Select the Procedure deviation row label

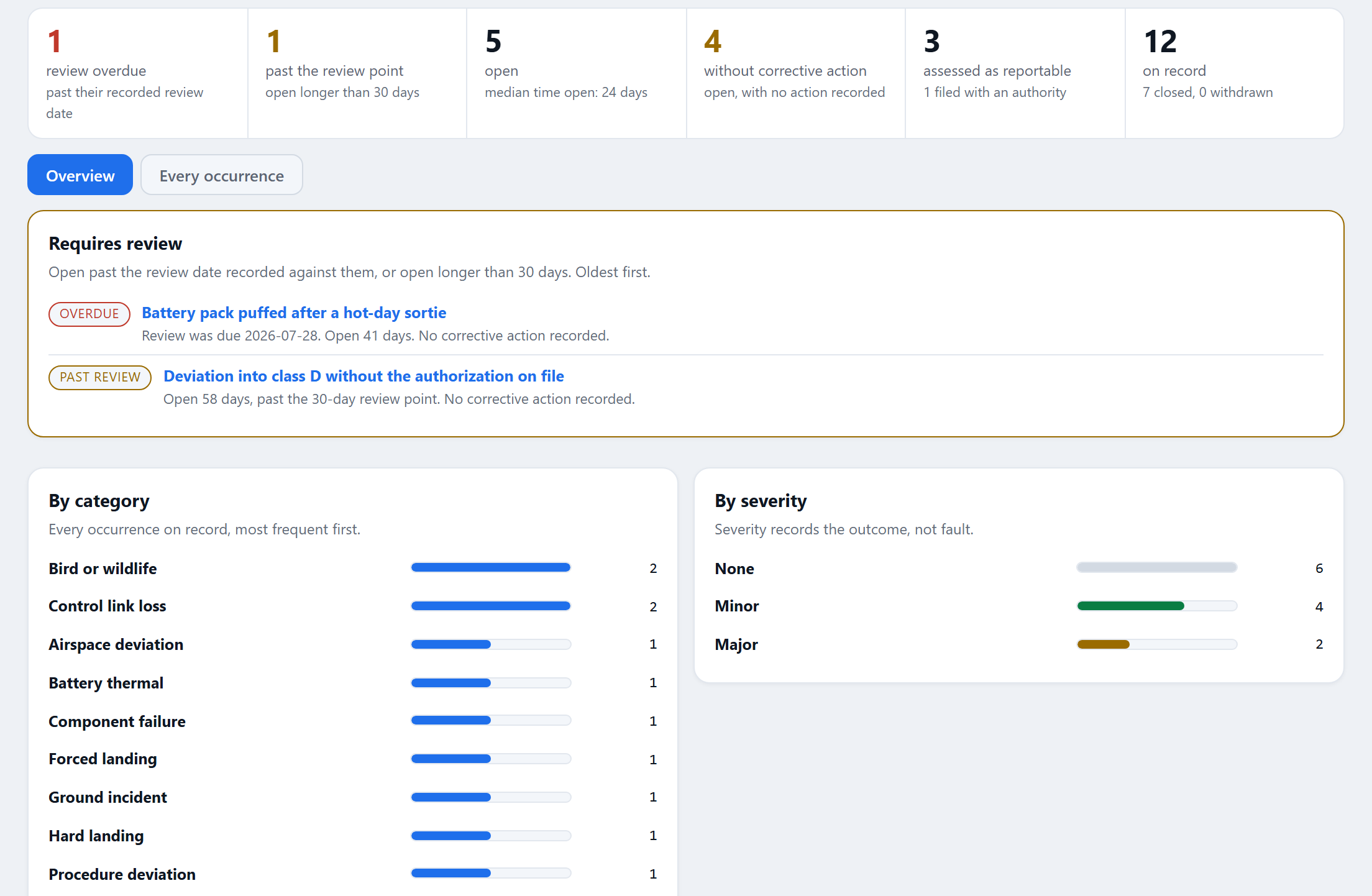pos(122,874)
